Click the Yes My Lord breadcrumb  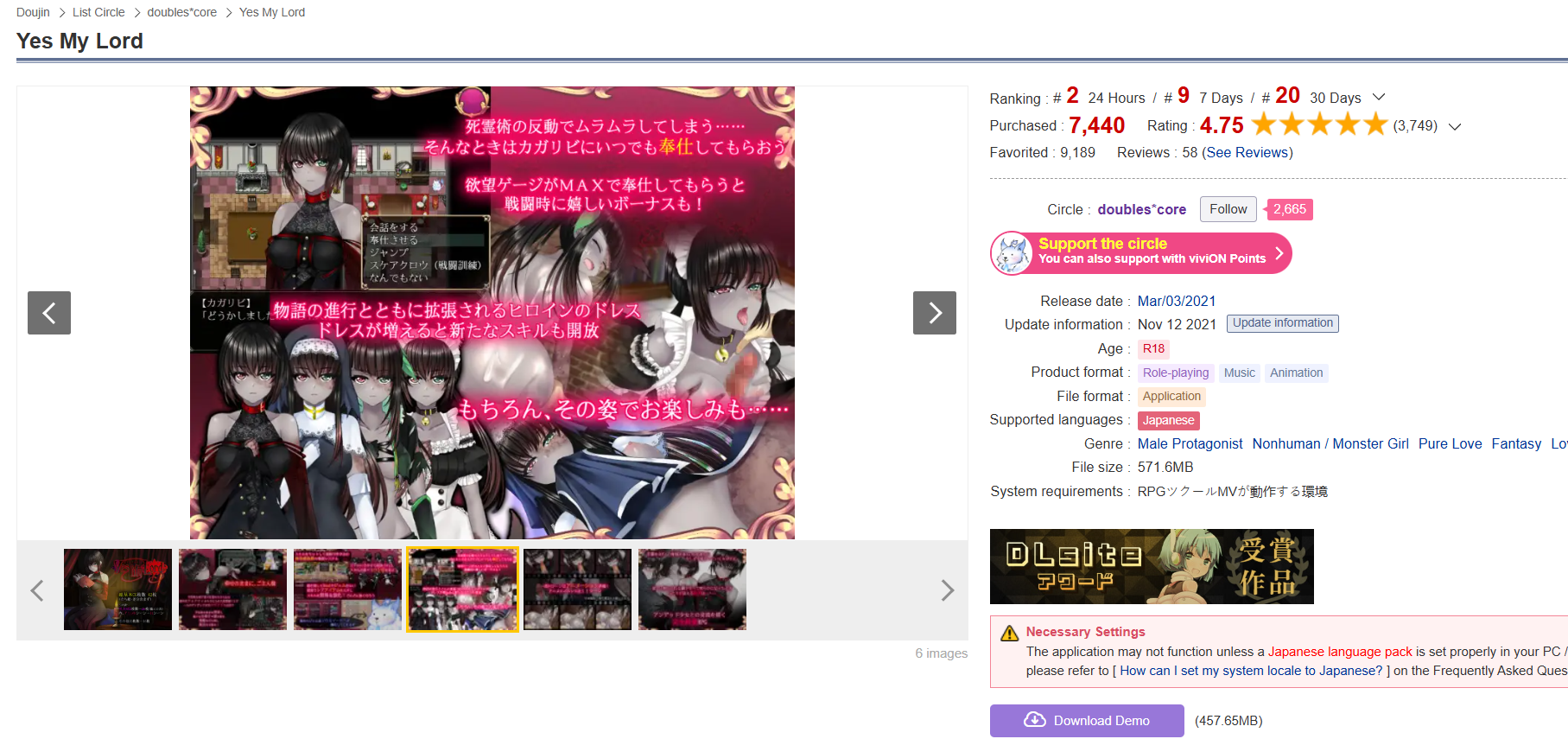tap(272, 13)
